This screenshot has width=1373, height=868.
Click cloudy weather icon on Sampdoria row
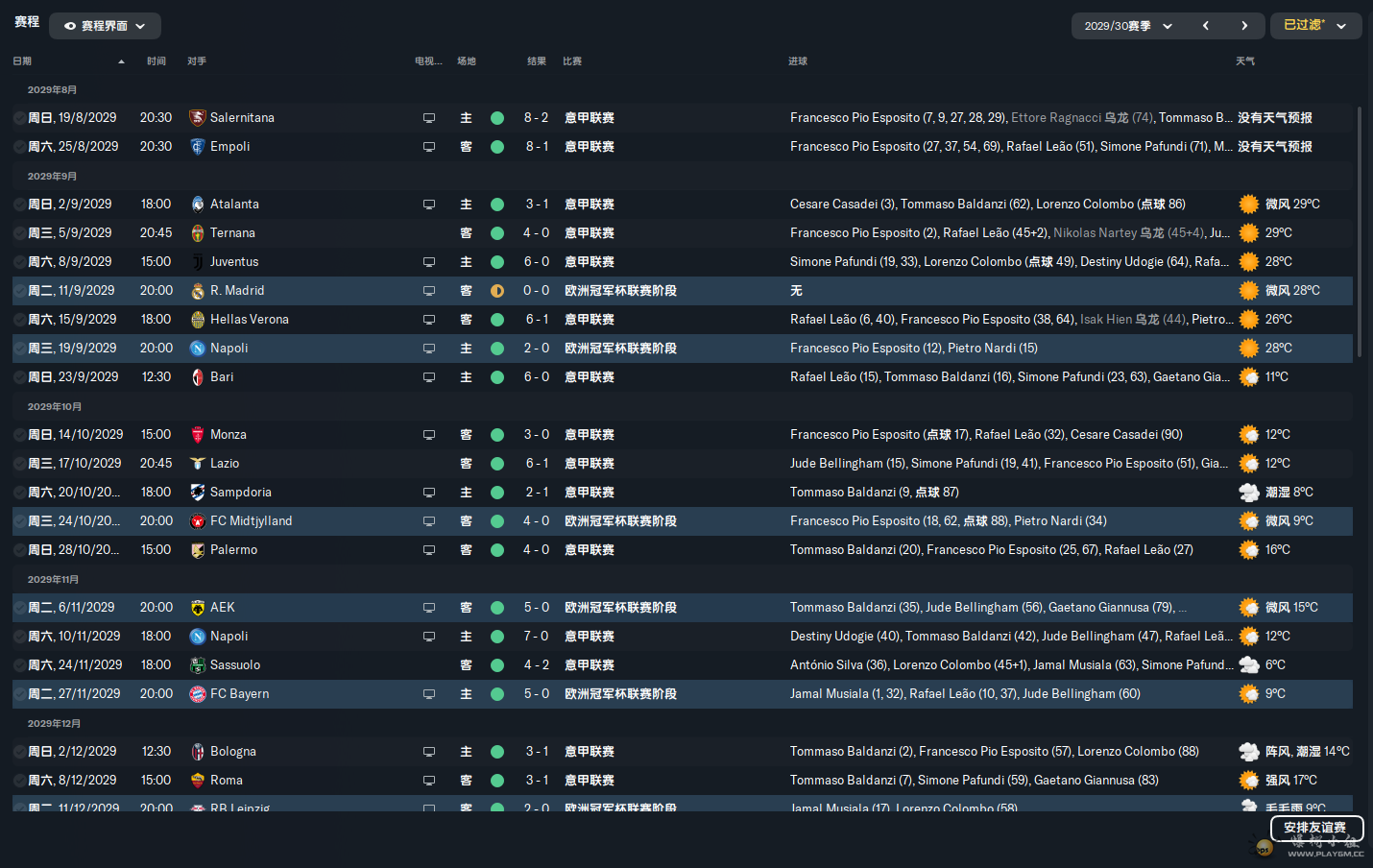tap(1249, 493)
